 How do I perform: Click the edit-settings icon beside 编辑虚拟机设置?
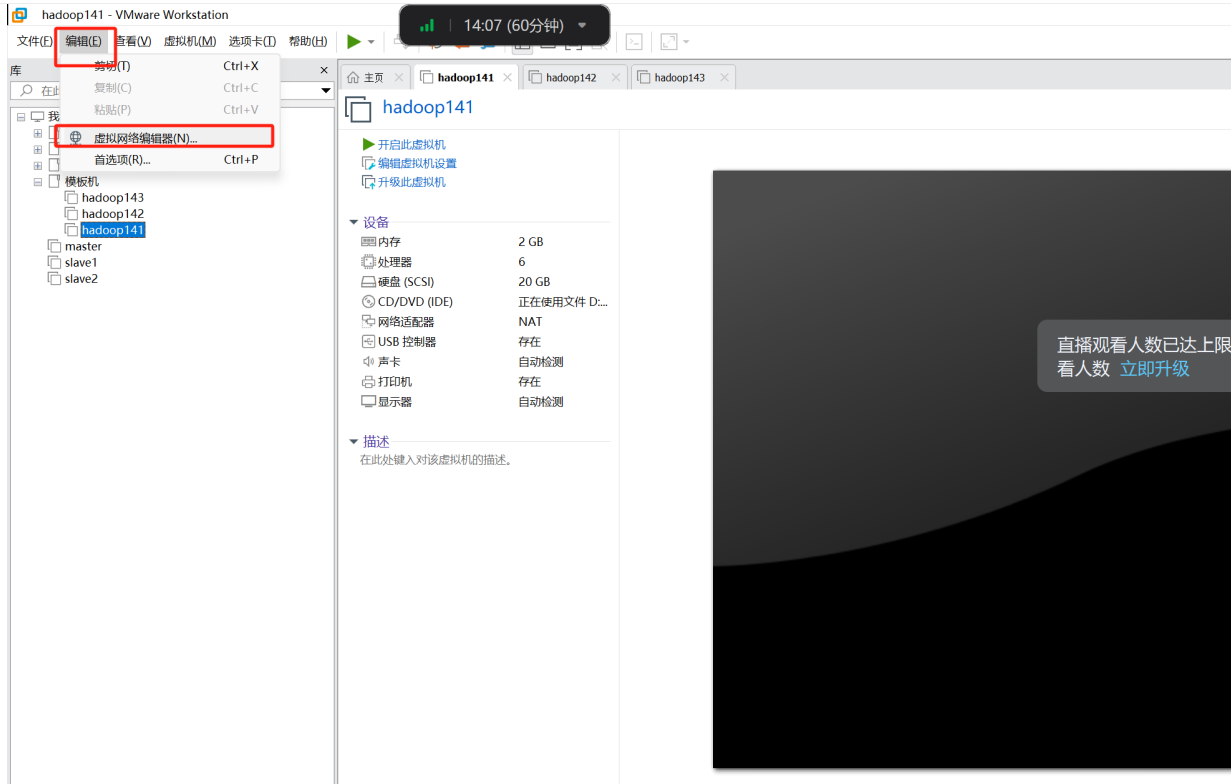point(368,163)
